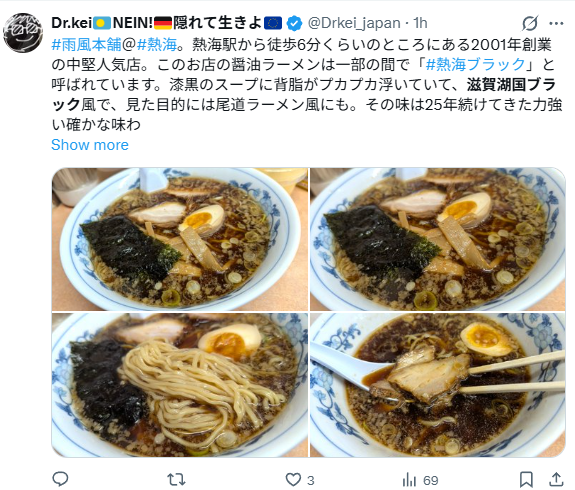The height and width of the screenshot is (490, 575).
Task: Open the 1h timestamp link
Action: click(x=420, y=23)
